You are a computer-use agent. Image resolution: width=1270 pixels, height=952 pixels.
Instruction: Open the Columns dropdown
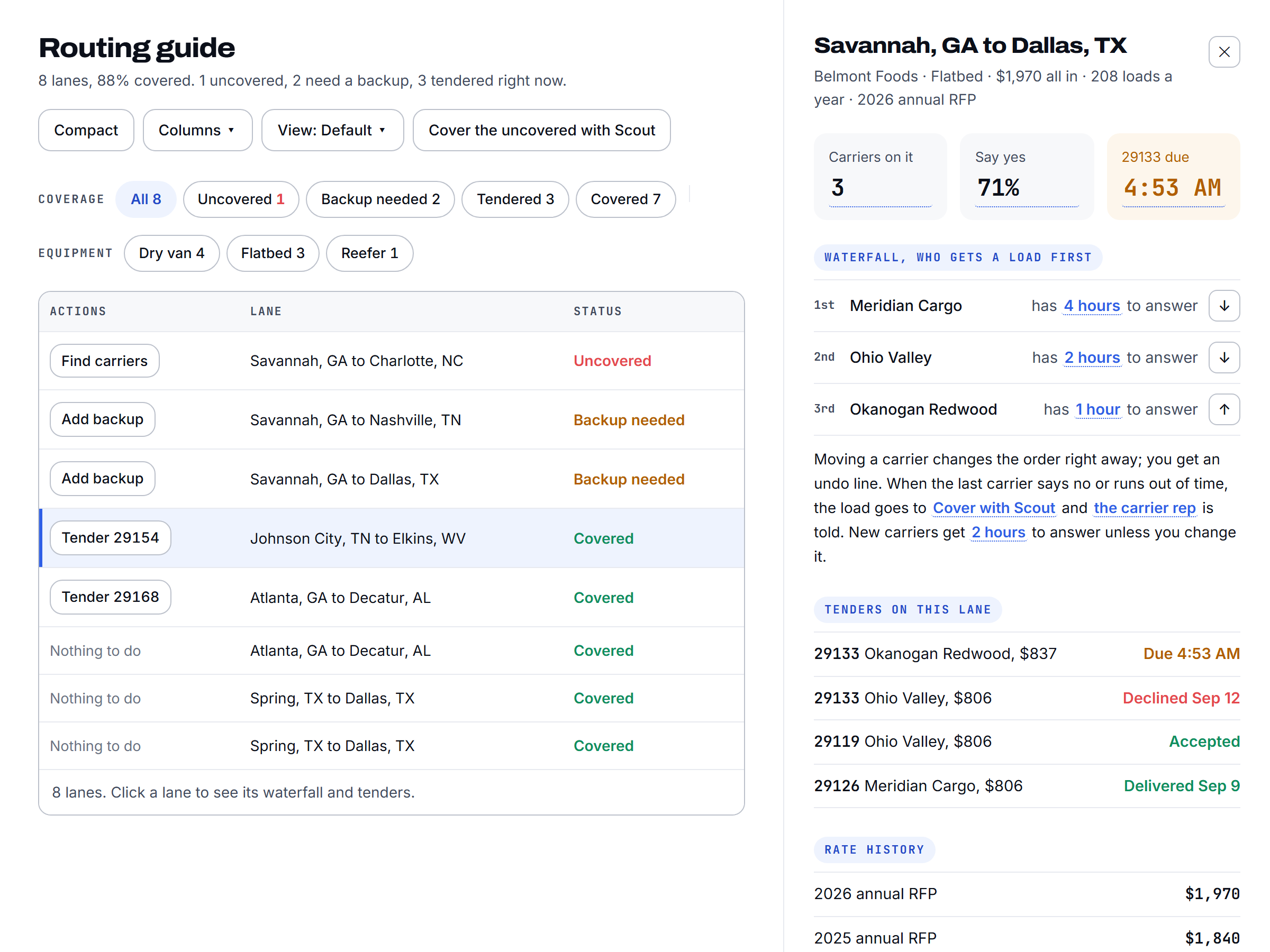(197, 130)
